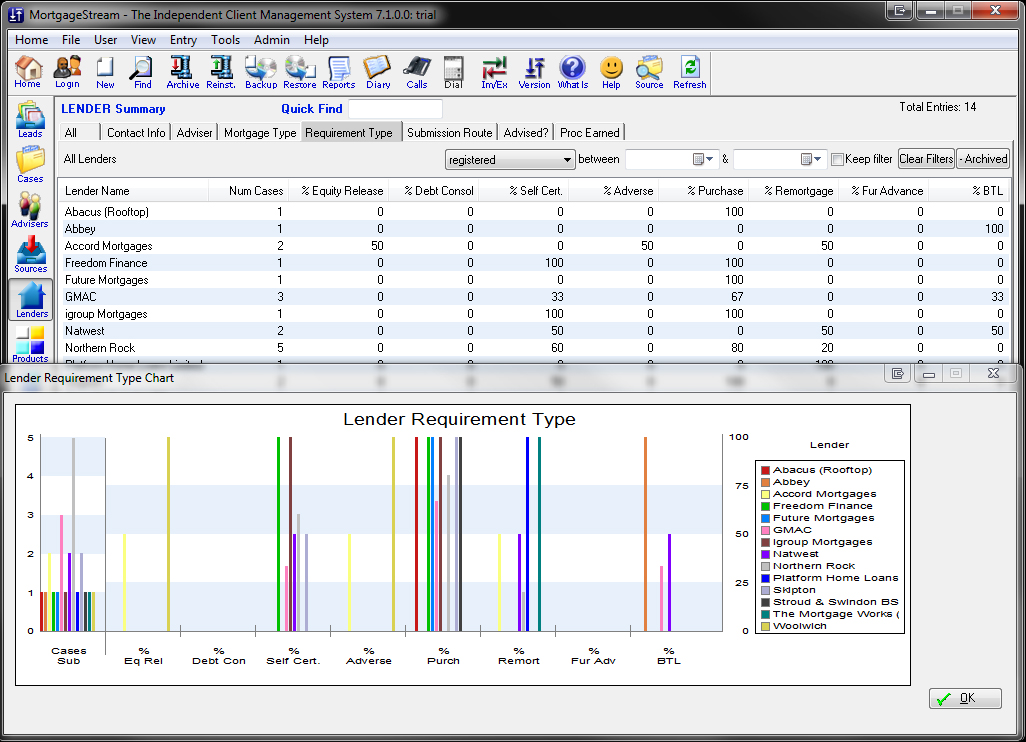Run Backup from the toolbar
The image size is (1026, 742).
[x=261, y=72]
